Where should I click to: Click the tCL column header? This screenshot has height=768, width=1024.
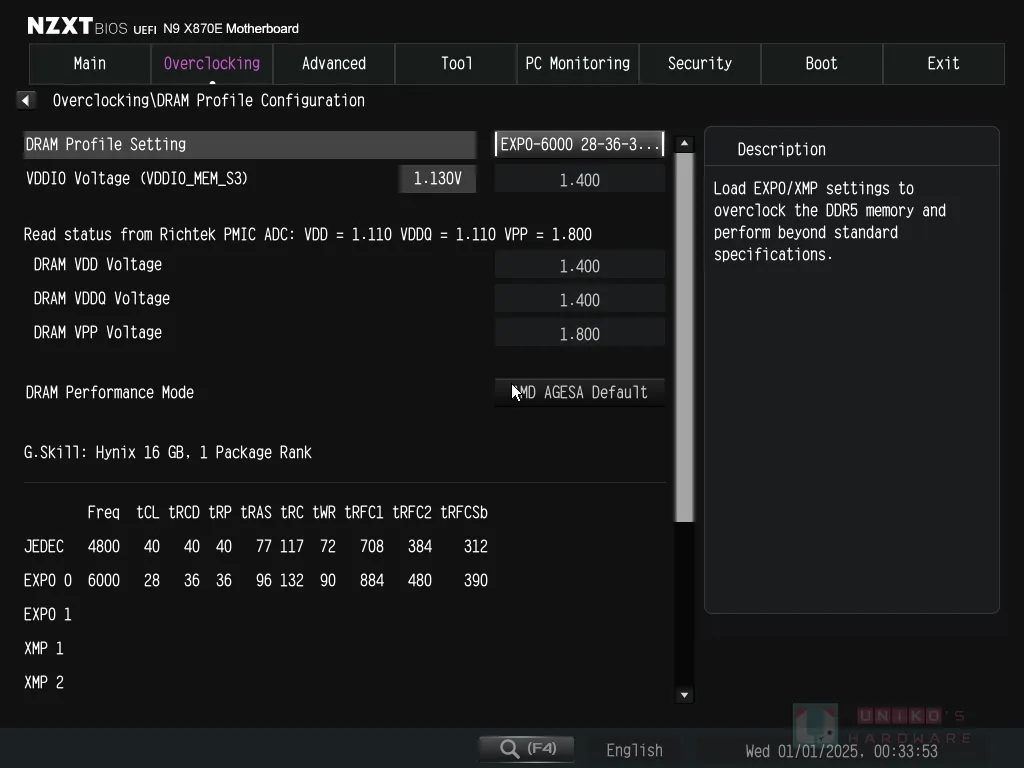[148, 513]
